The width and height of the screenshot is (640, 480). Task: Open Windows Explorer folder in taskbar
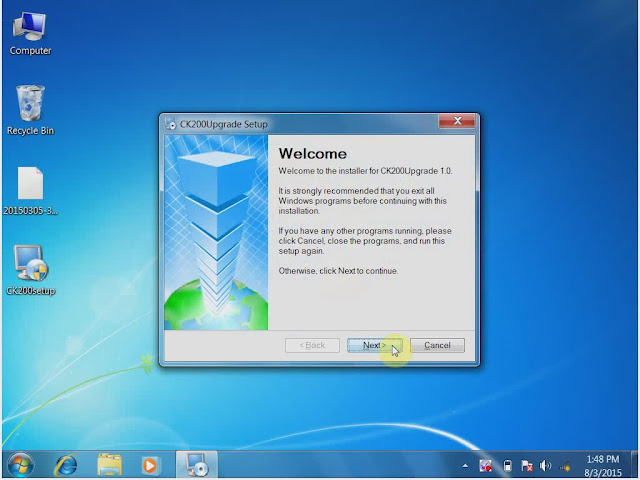pyautogui.click(x=109, y=465)
